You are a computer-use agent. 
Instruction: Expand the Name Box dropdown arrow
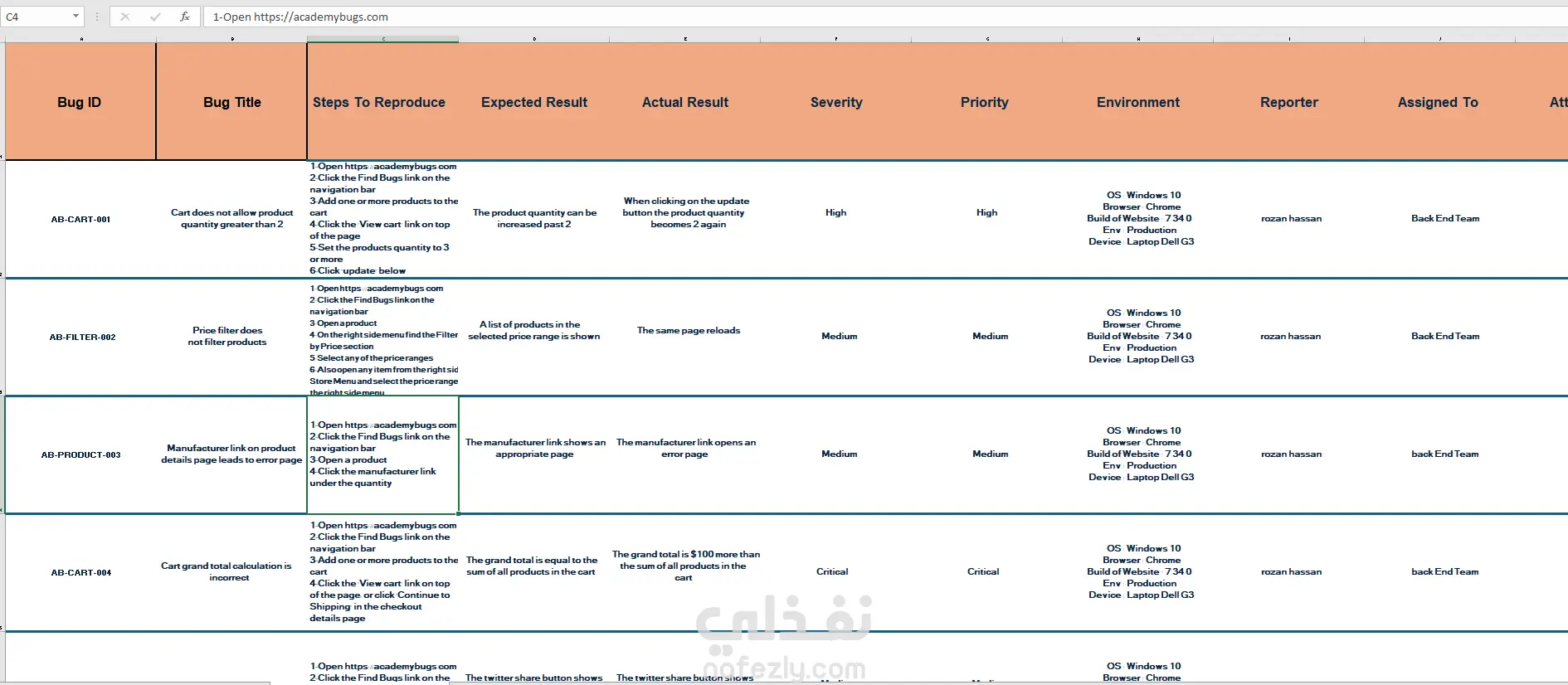click(x=75, y=17)
